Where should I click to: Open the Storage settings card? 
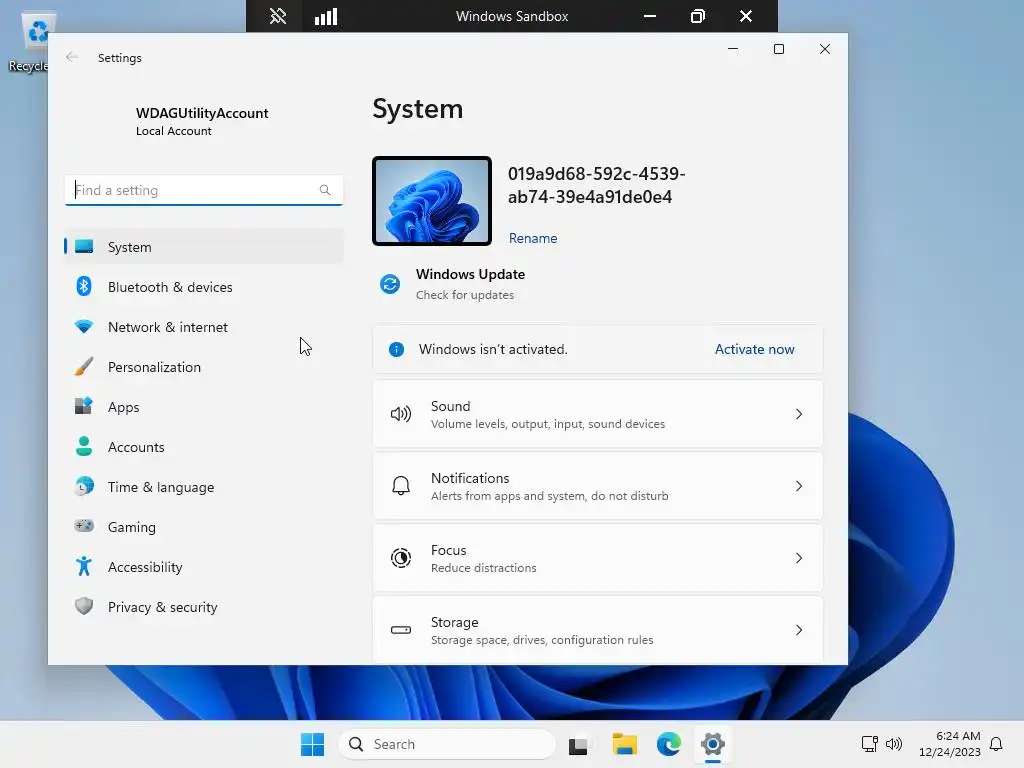pos(598,630)
